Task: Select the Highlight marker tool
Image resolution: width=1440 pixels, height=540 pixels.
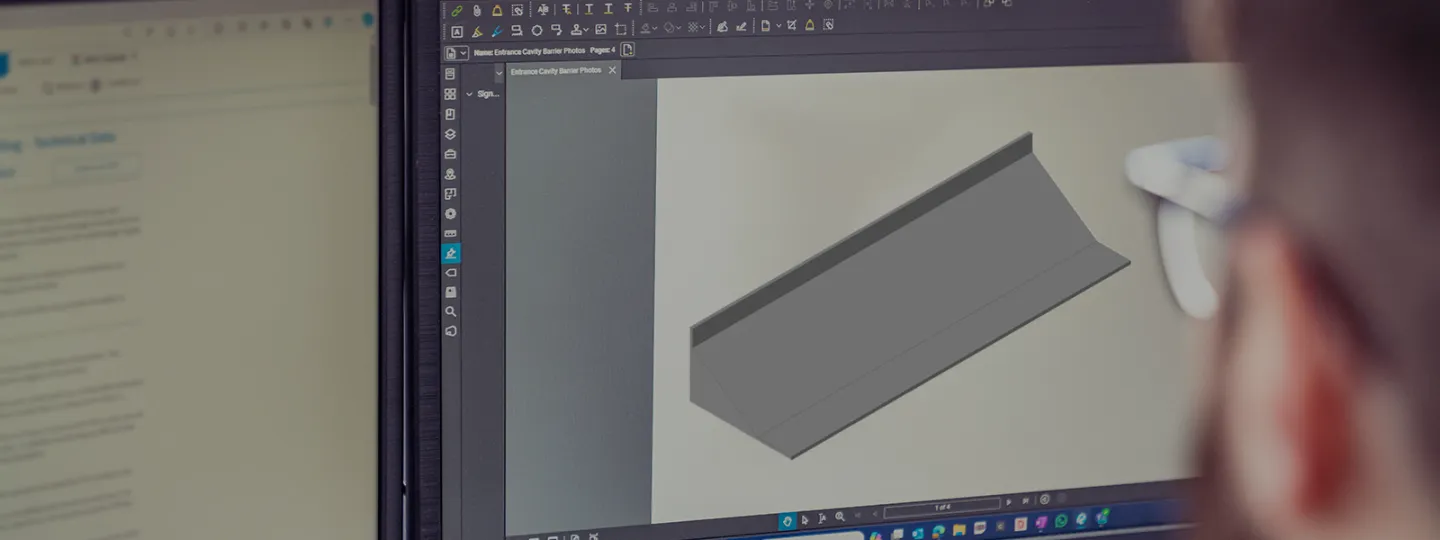Action: pos(477,32)
